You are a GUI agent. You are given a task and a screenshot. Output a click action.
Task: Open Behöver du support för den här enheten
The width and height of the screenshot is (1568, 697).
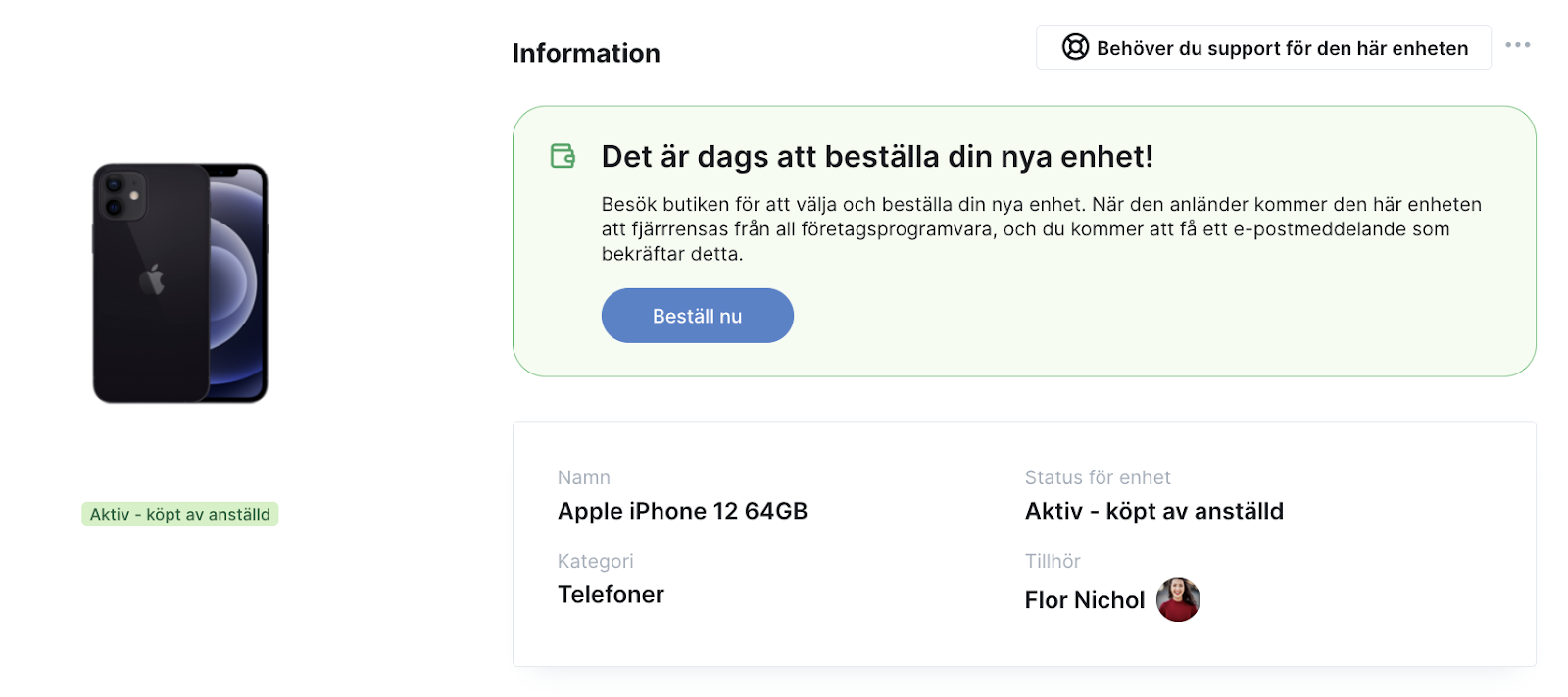tap(1263, 48)
